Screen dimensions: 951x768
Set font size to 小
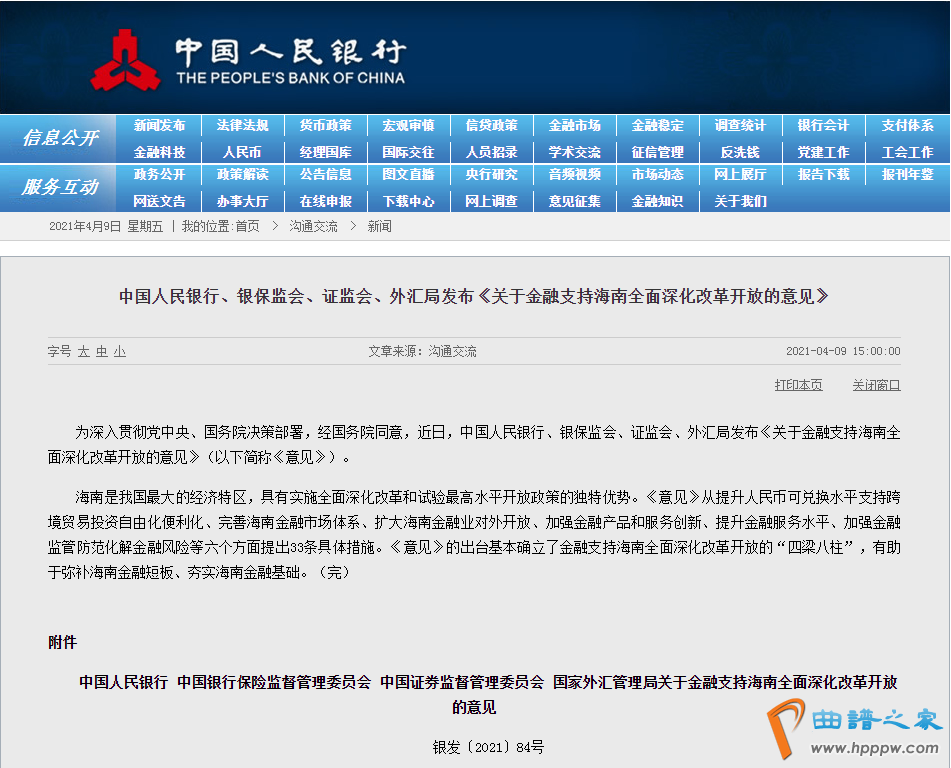point(119,352)
